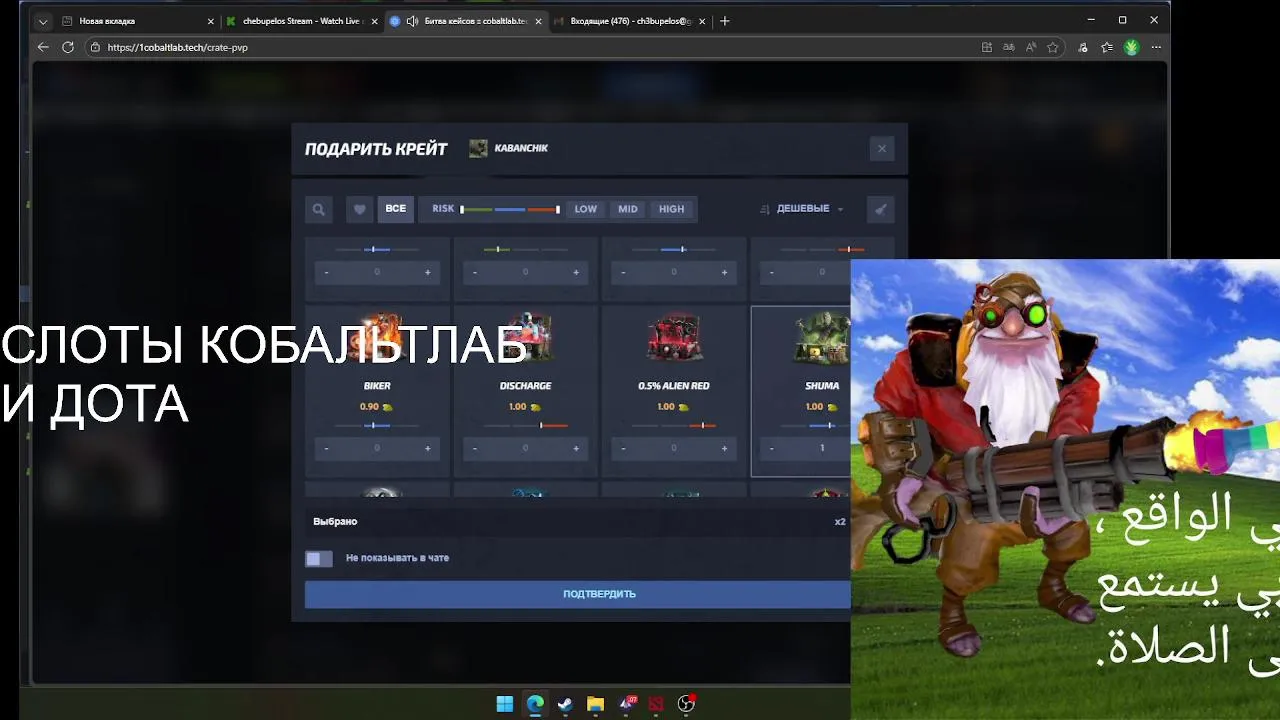Image resolution: width=1280 pixels, height=720 pixels.
Task: Decrease DISCHARGE crate quantity with minus
Action: click(x=474, y=448)
